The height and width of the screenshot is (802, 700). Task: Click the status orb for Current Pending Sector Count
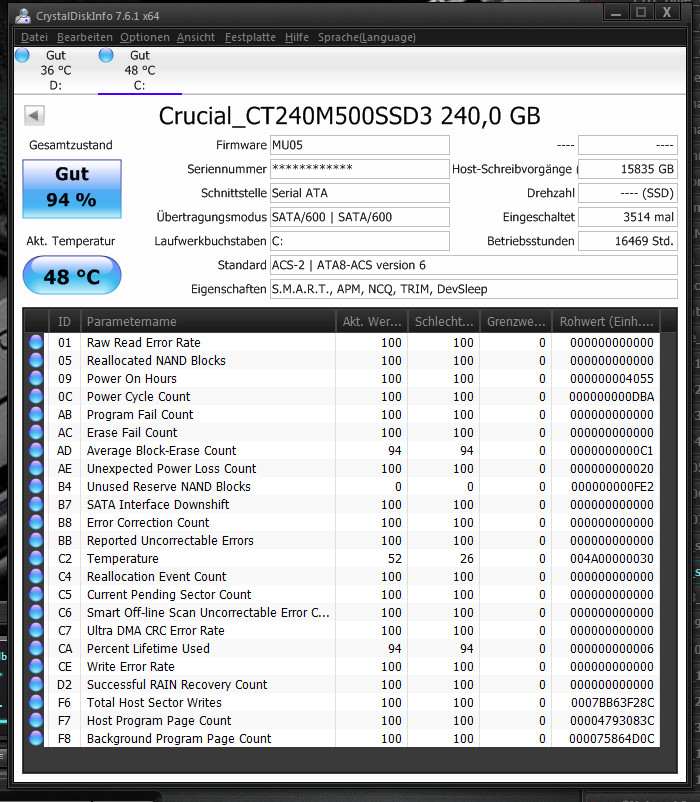[x=36, y=595]
